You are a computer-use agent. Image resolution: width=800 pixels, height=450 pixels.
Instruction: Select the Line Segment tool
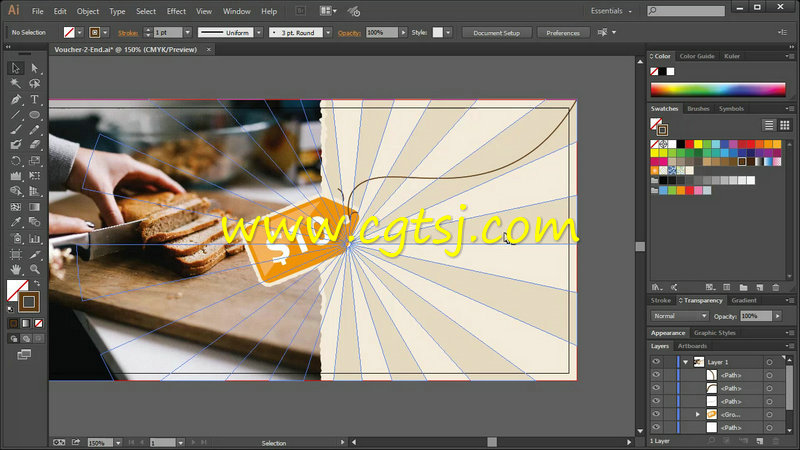pos(16,115)
